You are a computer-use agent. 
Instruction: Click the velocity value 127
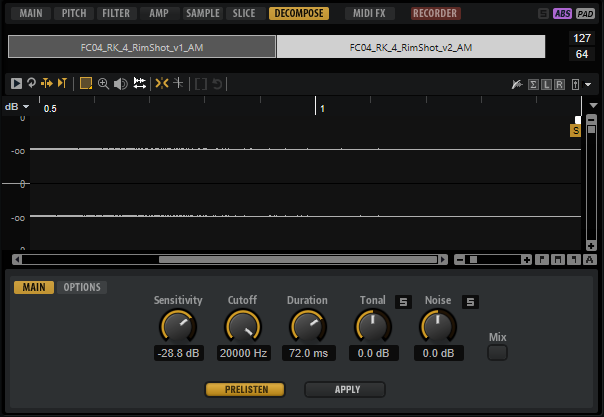pos(582,38)
